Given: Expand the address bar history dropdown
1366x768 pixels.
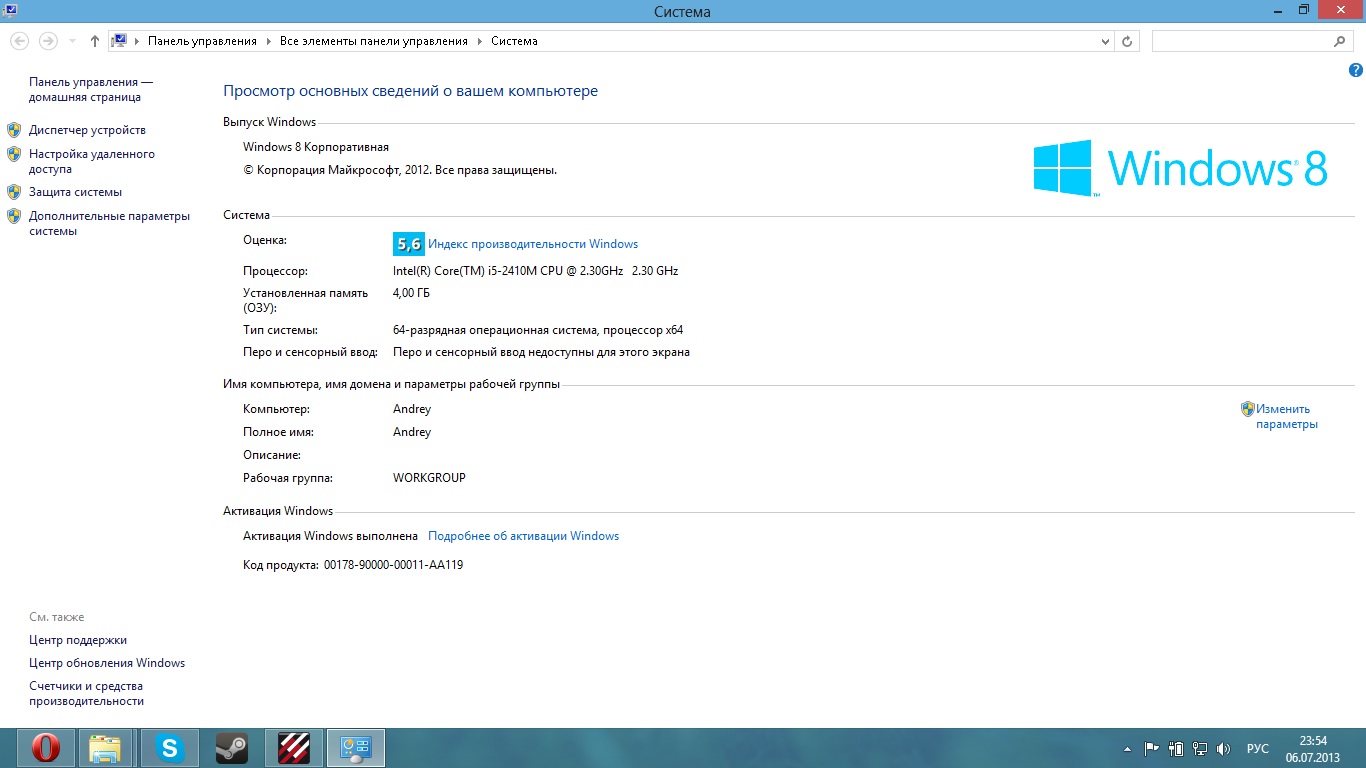Looking at the screenshot, I should (x=1105, y=41).
